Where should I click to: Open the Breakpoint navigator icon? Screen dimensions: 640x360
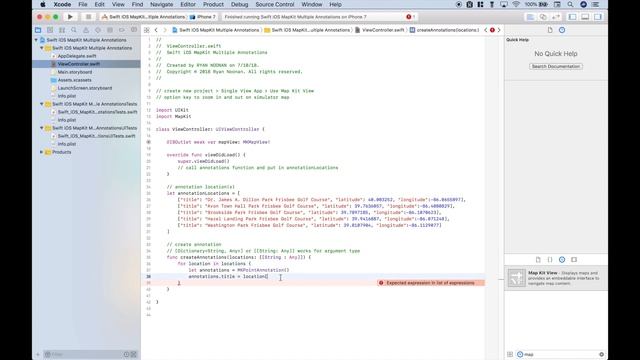(122, 30)
